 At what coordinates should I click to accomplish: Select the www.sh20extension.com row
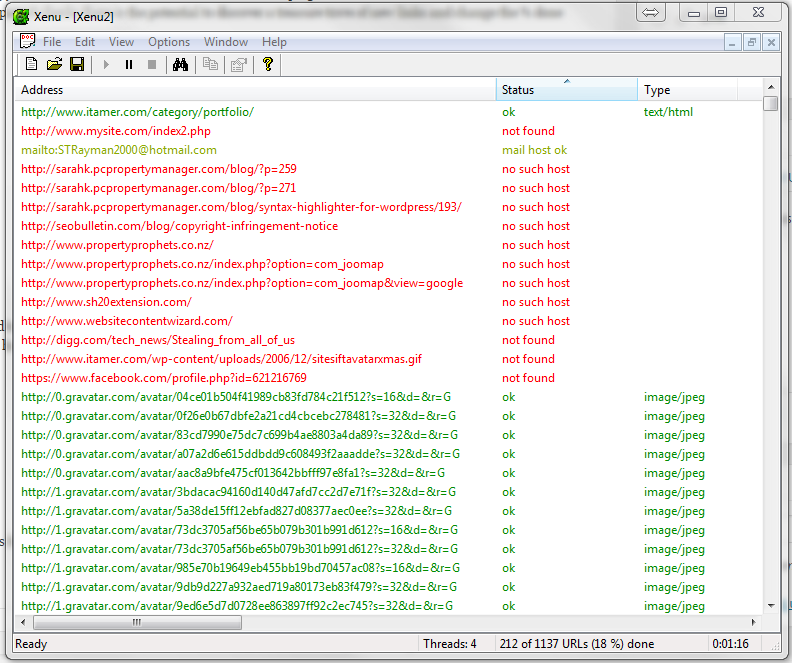[387, 302]
